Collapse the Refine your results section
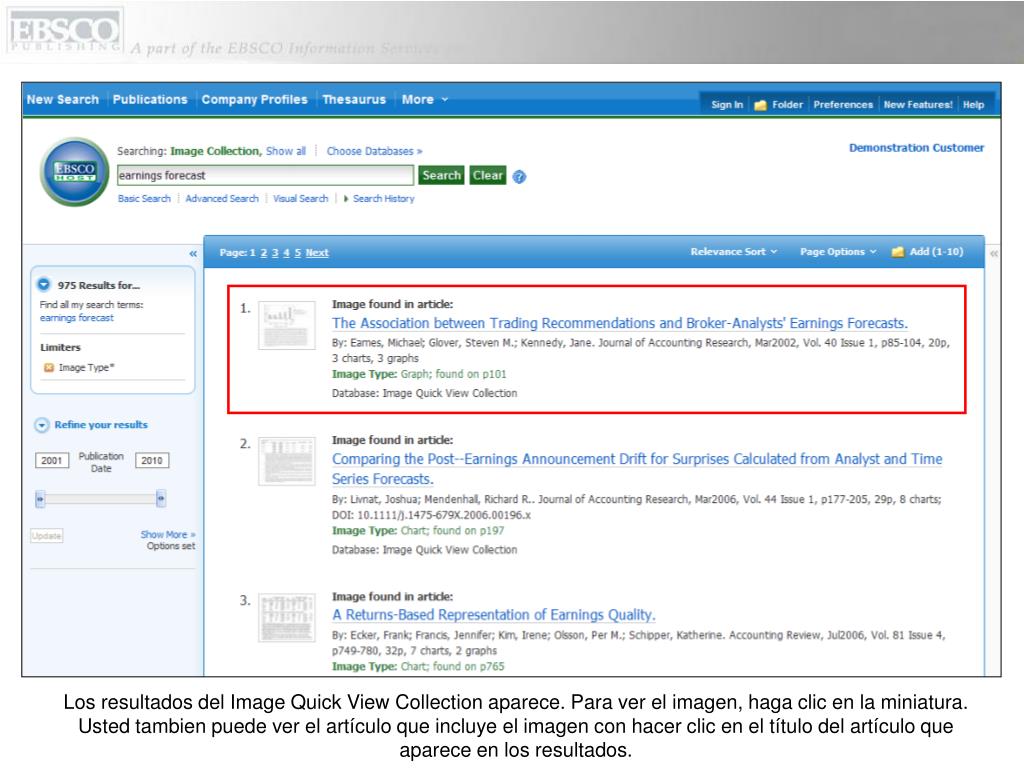Viewport: 1024px width, 768px height. click(41, 425)
